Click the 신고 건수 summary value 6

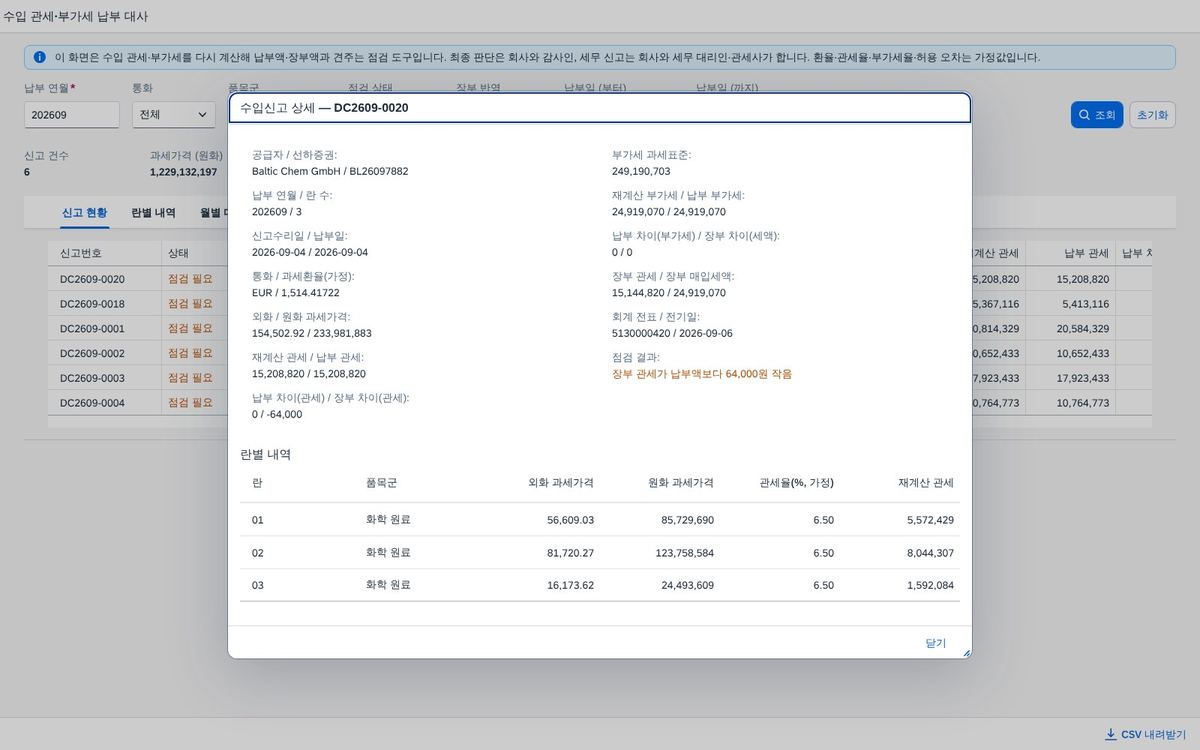[27, 172]
